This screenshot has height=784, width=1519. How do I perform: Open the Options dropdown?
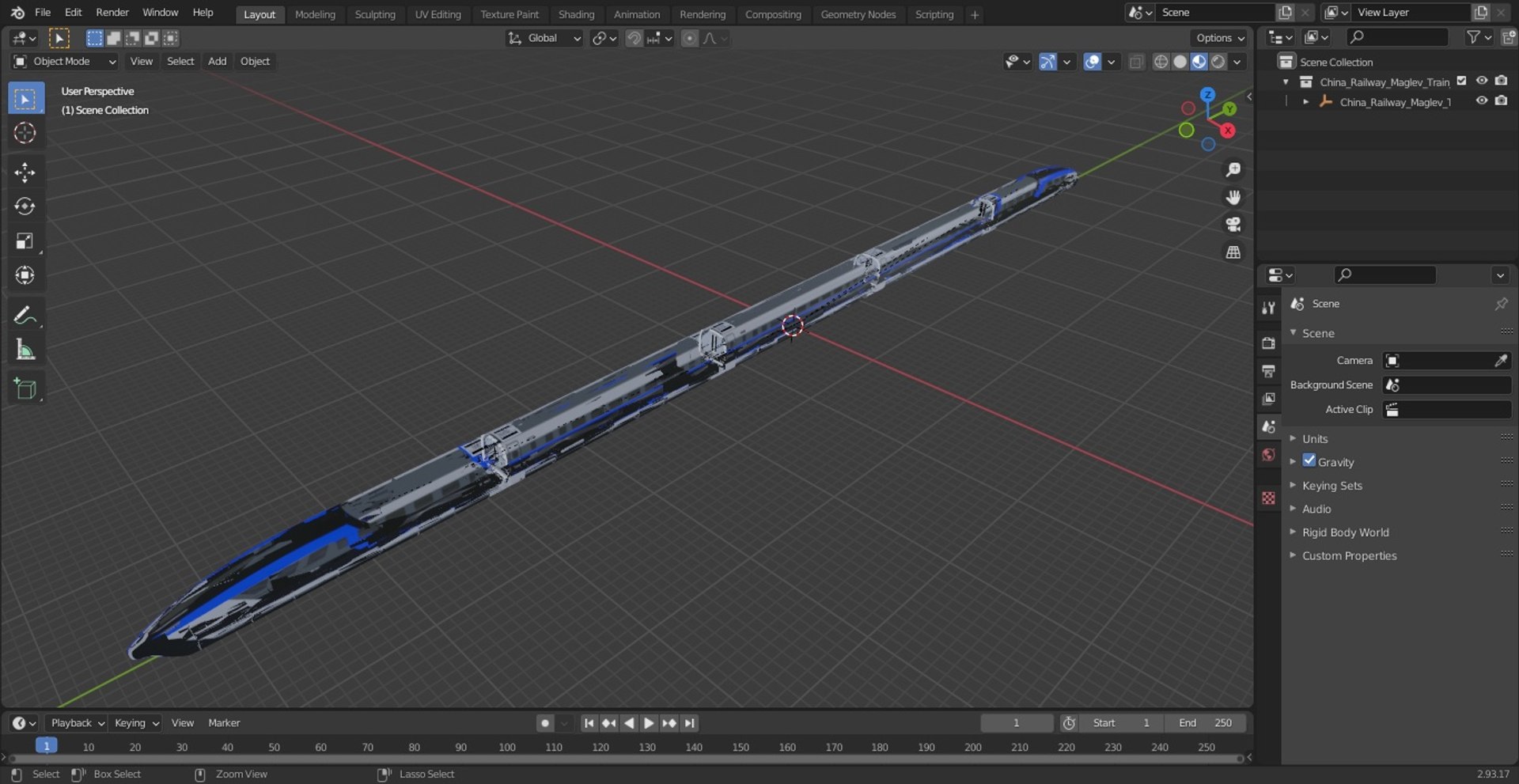1220,38
